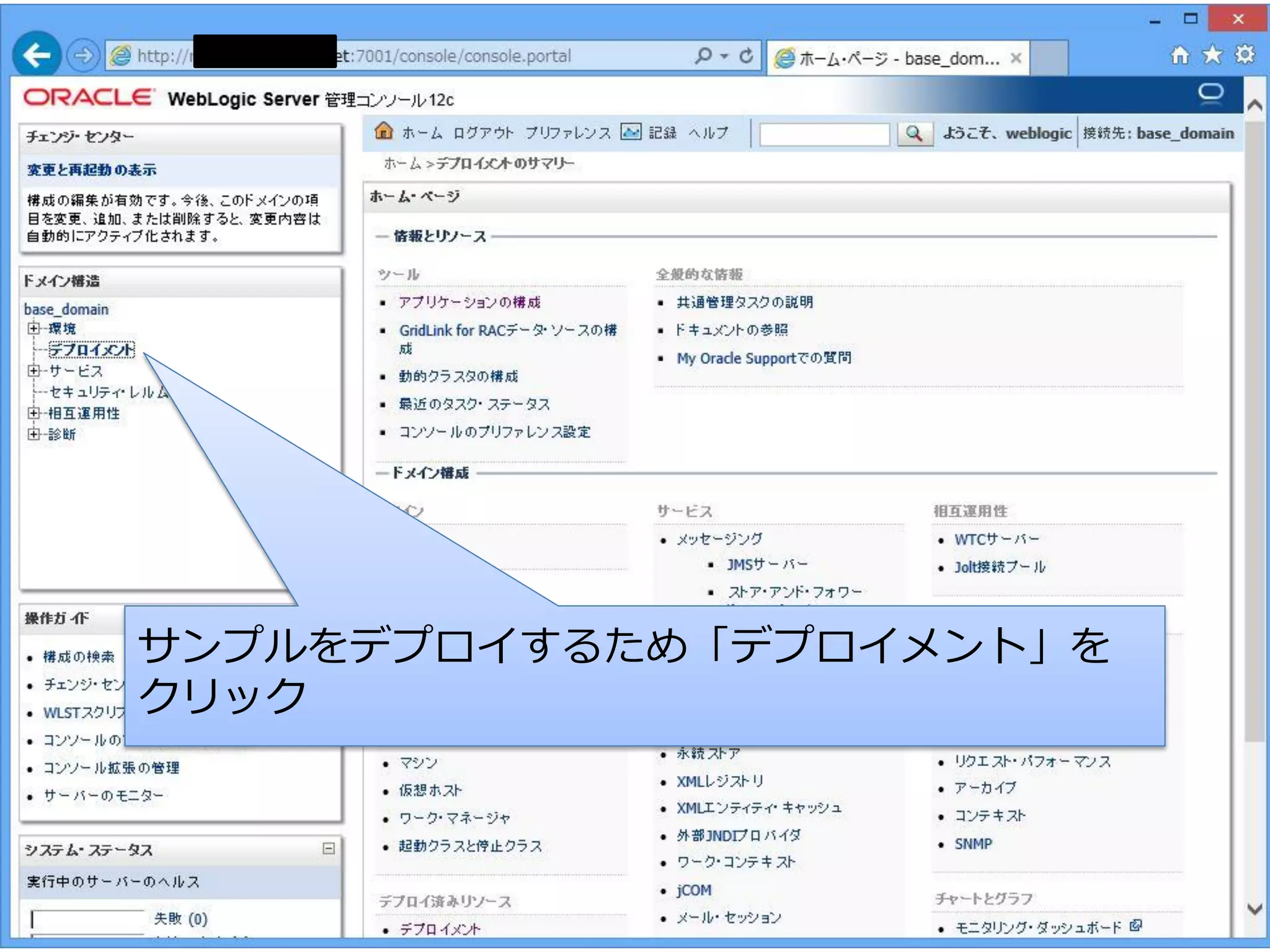
Task: Open browser tools gear icon
Action: click(x=1245, y=55)
